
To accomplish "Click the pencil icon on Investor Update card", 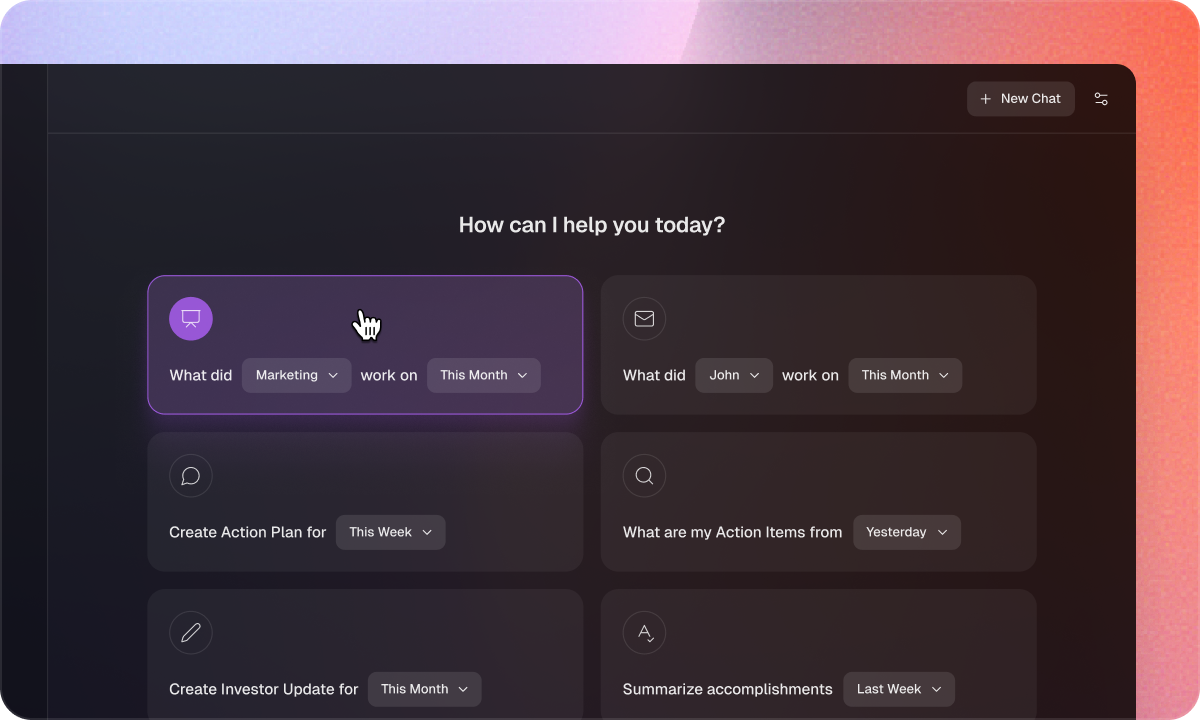I will pos(191,632).
